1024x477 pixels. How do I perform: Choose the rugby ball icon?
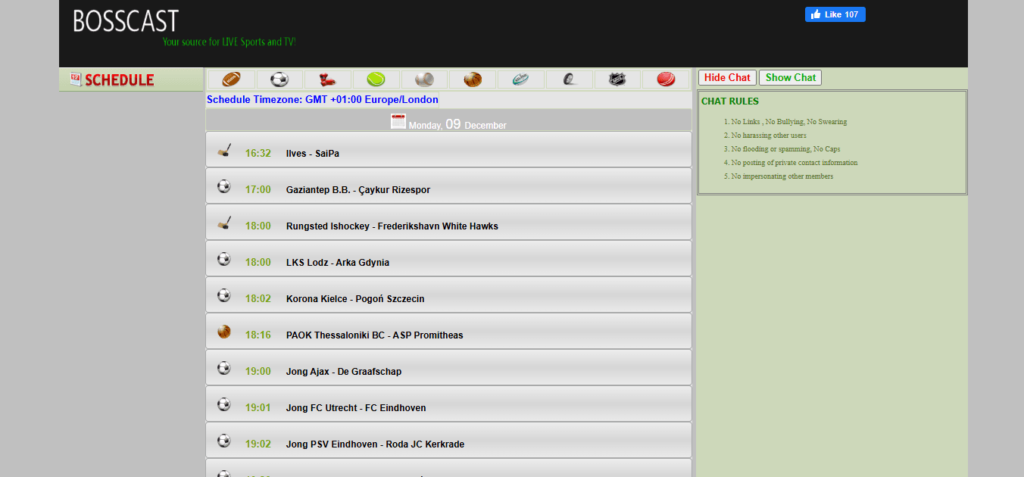(520, 79)
